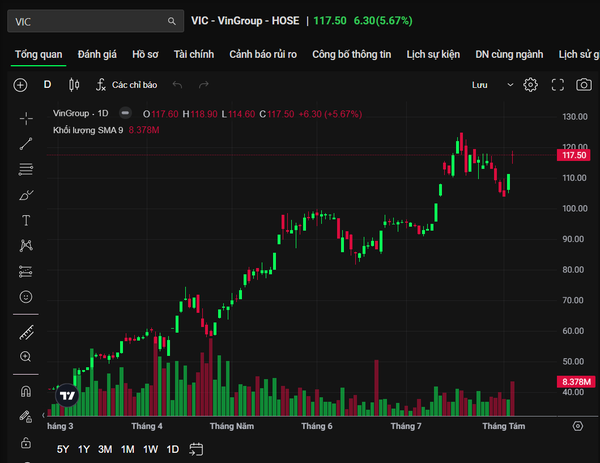Click the redo arrow in chart toolbar
This screenshot has width=600, height=463.
tap(204, 84)
